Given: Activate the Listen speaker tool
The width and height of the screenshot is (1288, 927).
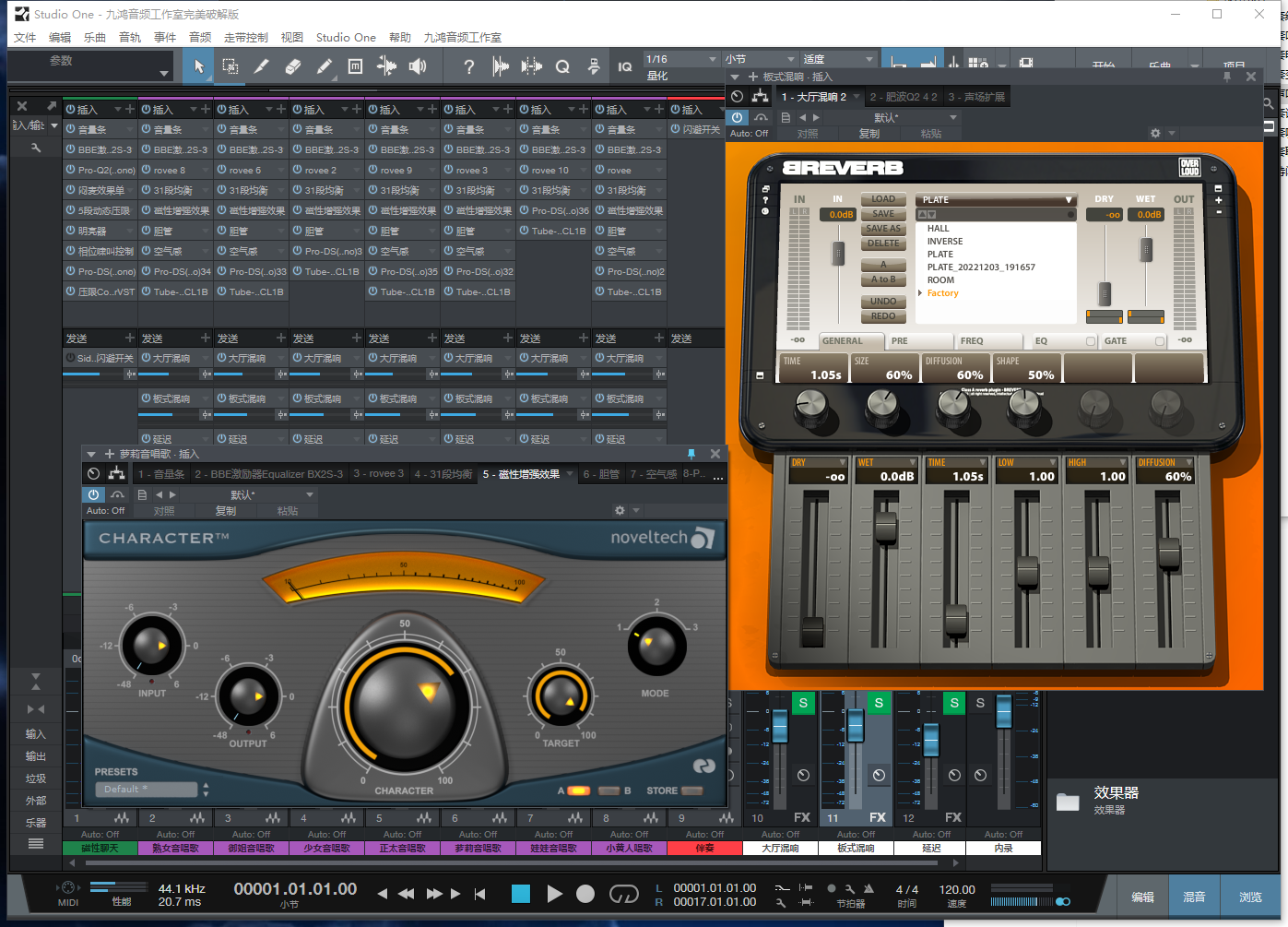Looking at the screenshot, I should (x=418, y=66).
